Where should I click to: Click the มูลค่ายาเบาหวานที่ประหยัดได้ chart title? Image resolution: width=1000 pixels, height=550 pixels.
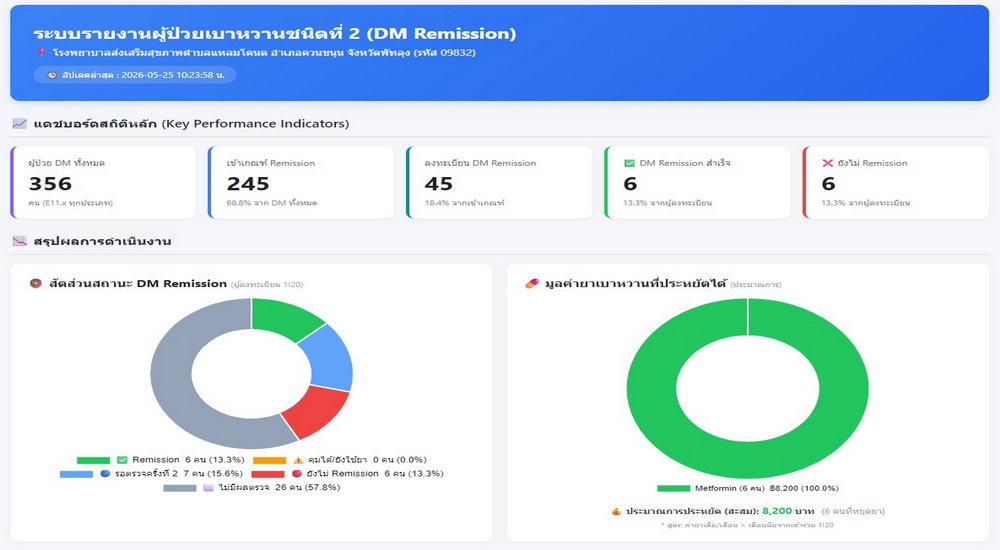click(x=635, y=283)
